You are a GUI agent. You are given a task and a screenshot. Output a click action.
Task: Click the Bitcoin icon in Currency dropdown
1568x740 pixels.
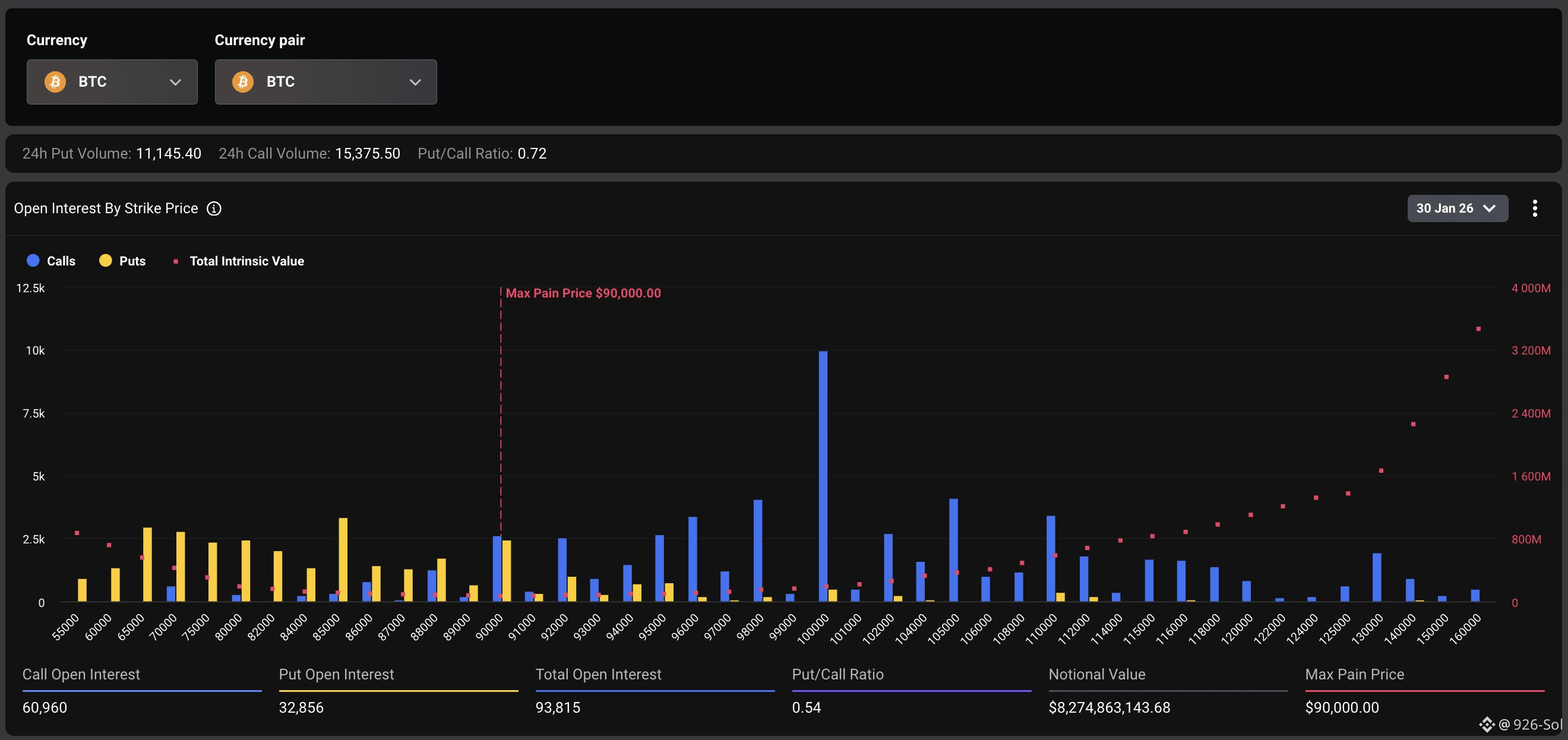55,81
